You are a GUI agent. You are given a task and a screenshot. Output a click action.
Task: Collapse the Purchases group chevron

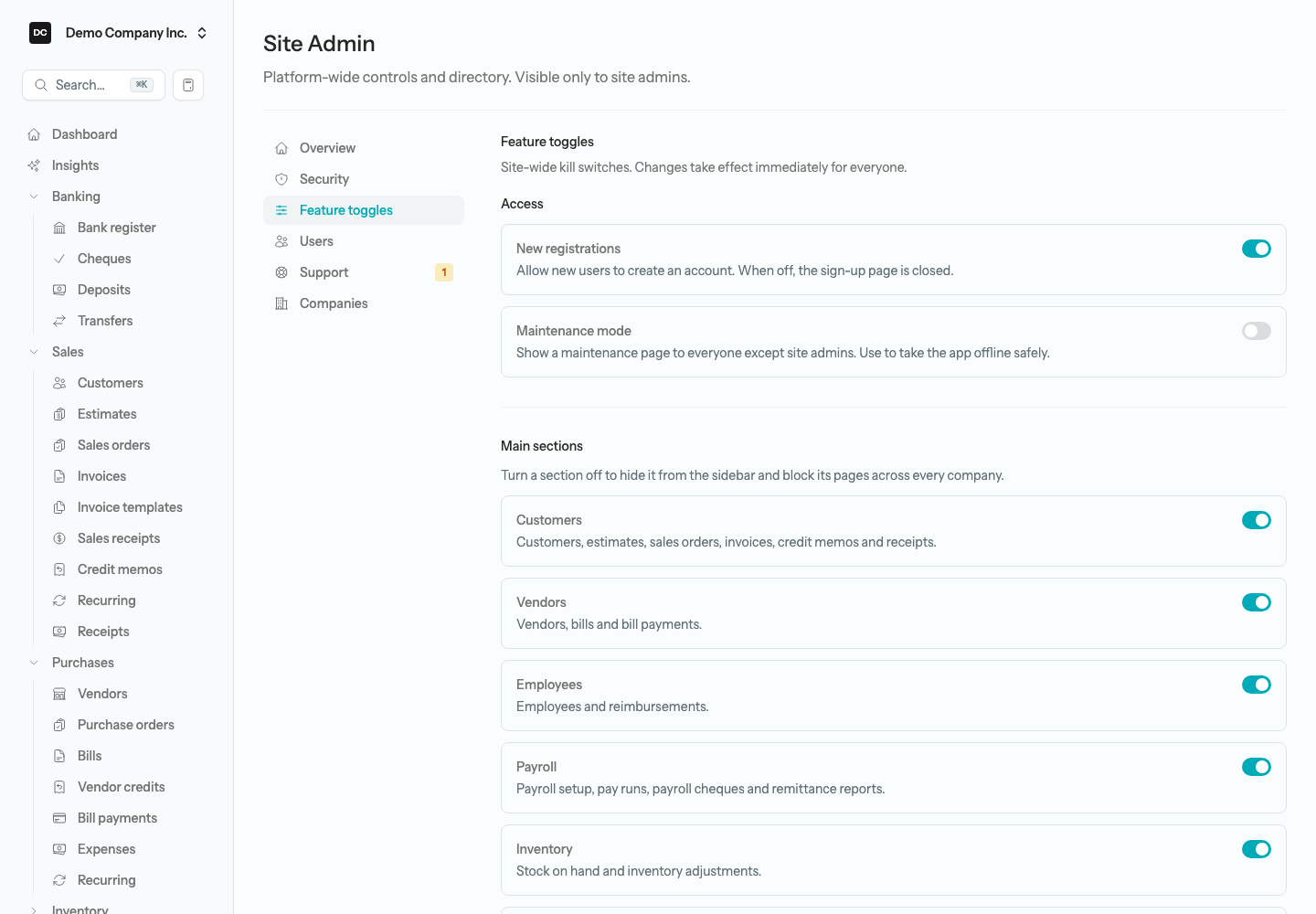34,663
